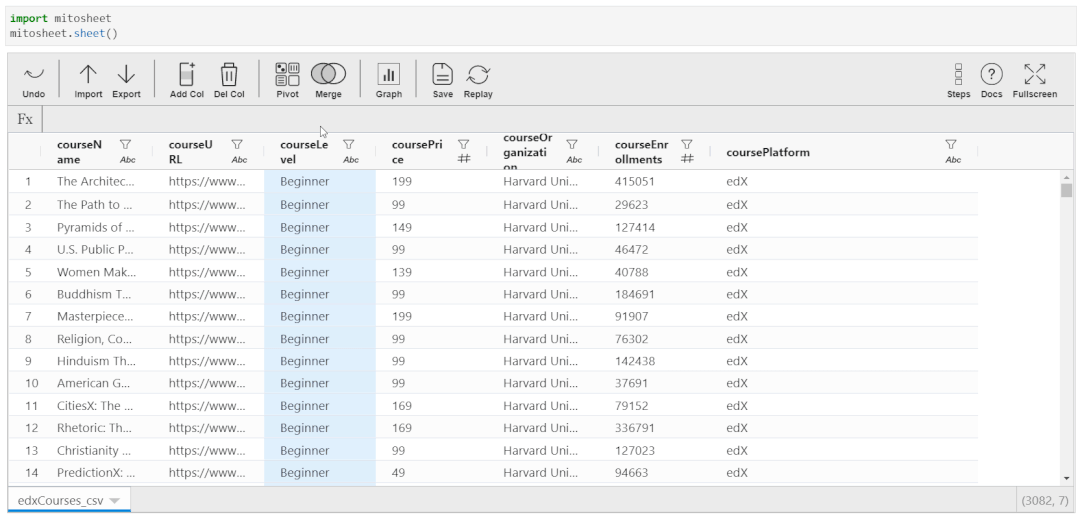Click the Replay analysis icon
1080x519 pixels.
478,74
